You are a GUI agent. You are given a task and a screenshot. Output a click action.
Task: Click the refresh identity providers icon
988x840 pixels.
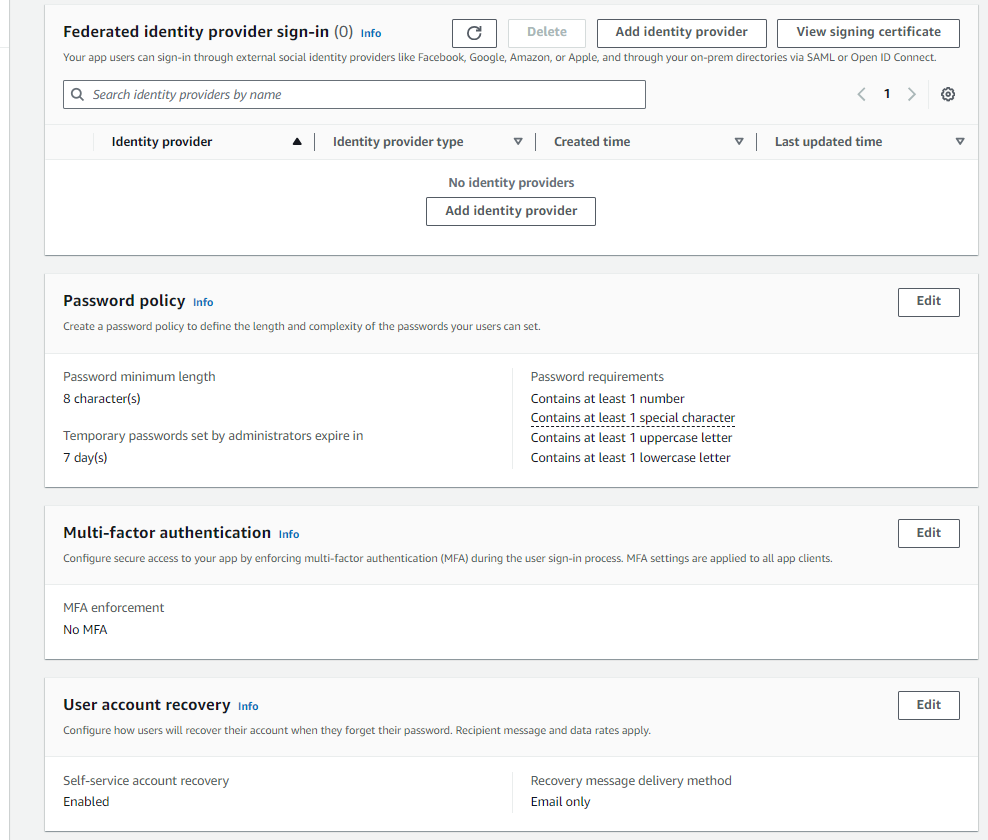pyautogui.click(x=474, y=33)
